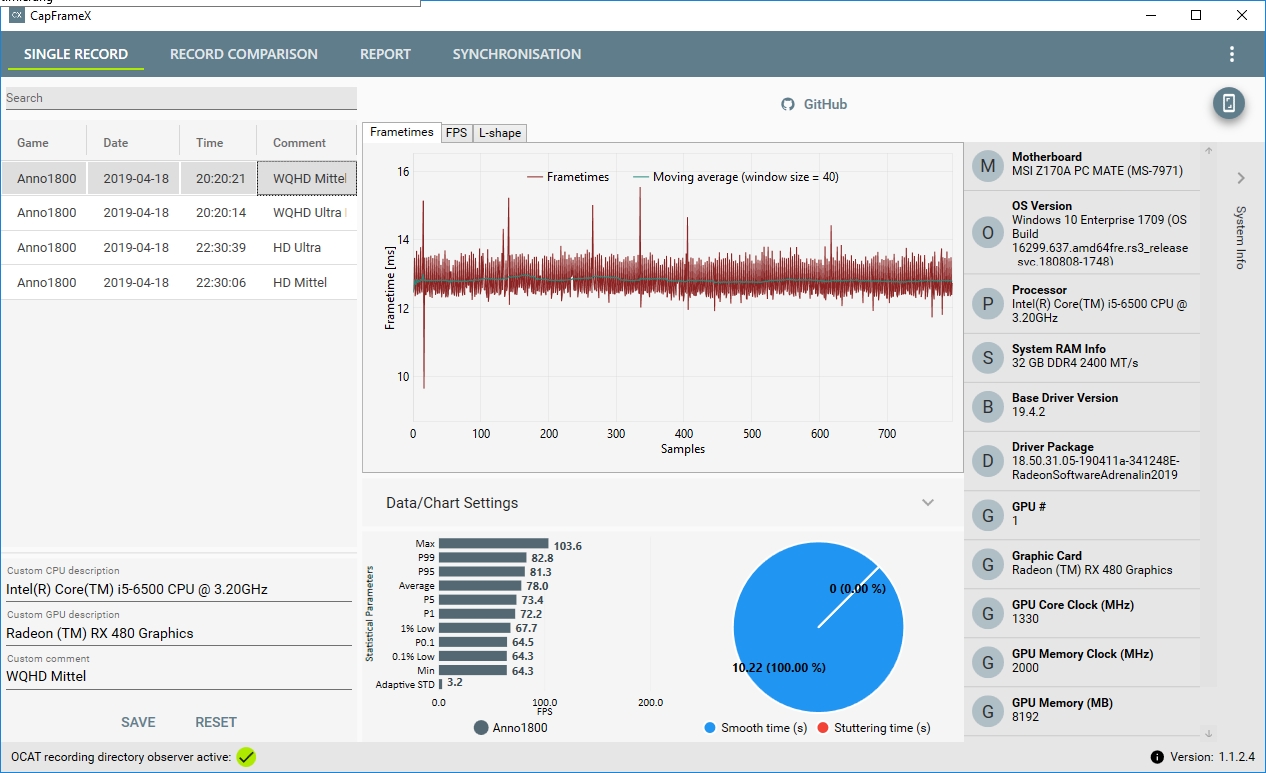Click the RESET button

pyautogui.click(x=216, y=722)
